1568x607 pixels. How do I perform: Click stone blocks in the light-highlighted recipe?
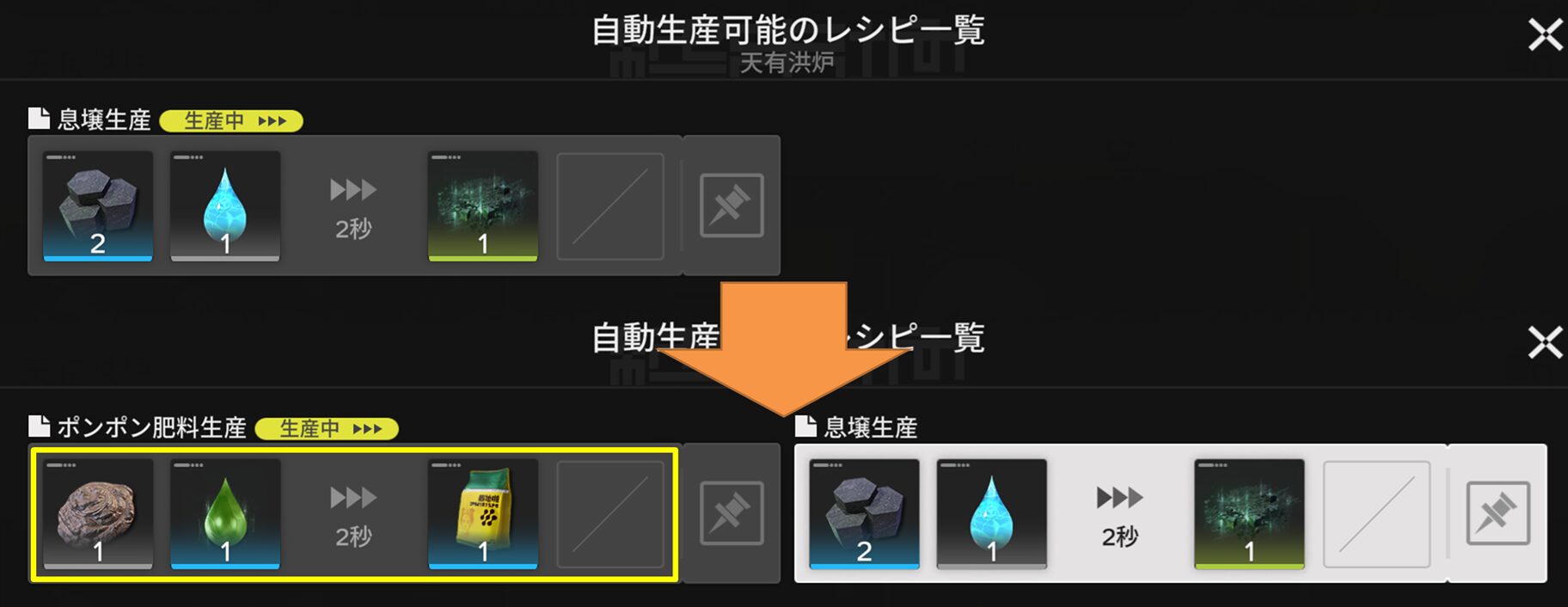(x=865, y=514)
